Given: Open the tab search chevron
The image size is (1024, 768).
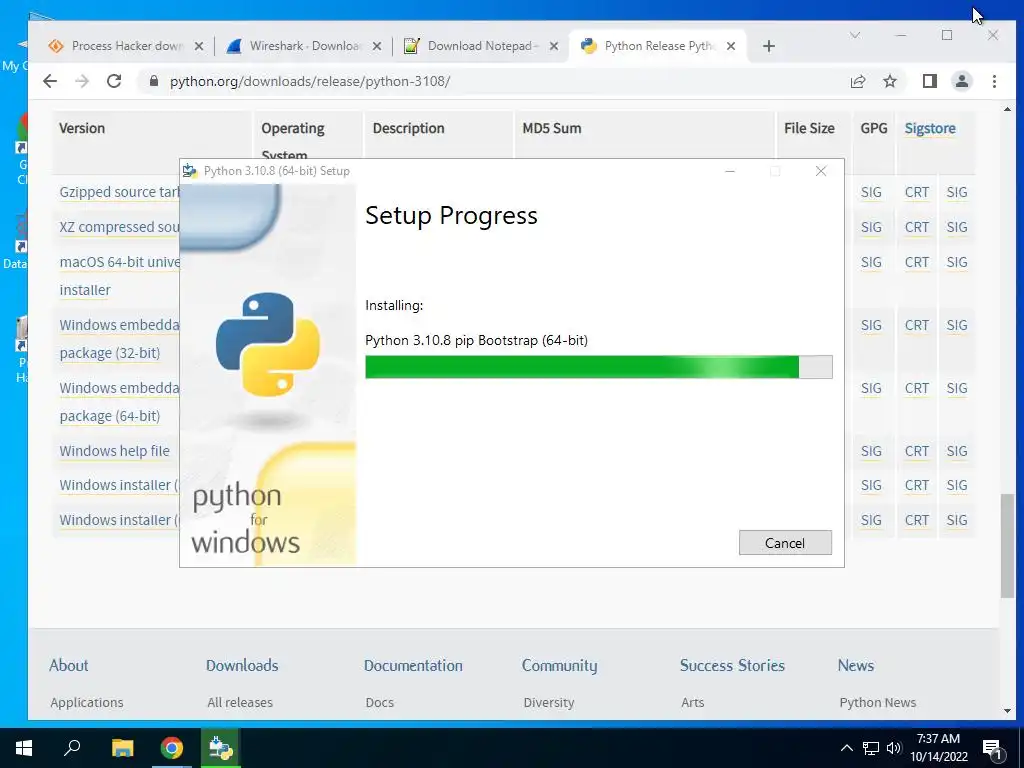Looking at the screenshot, I should tap(855, 35).
